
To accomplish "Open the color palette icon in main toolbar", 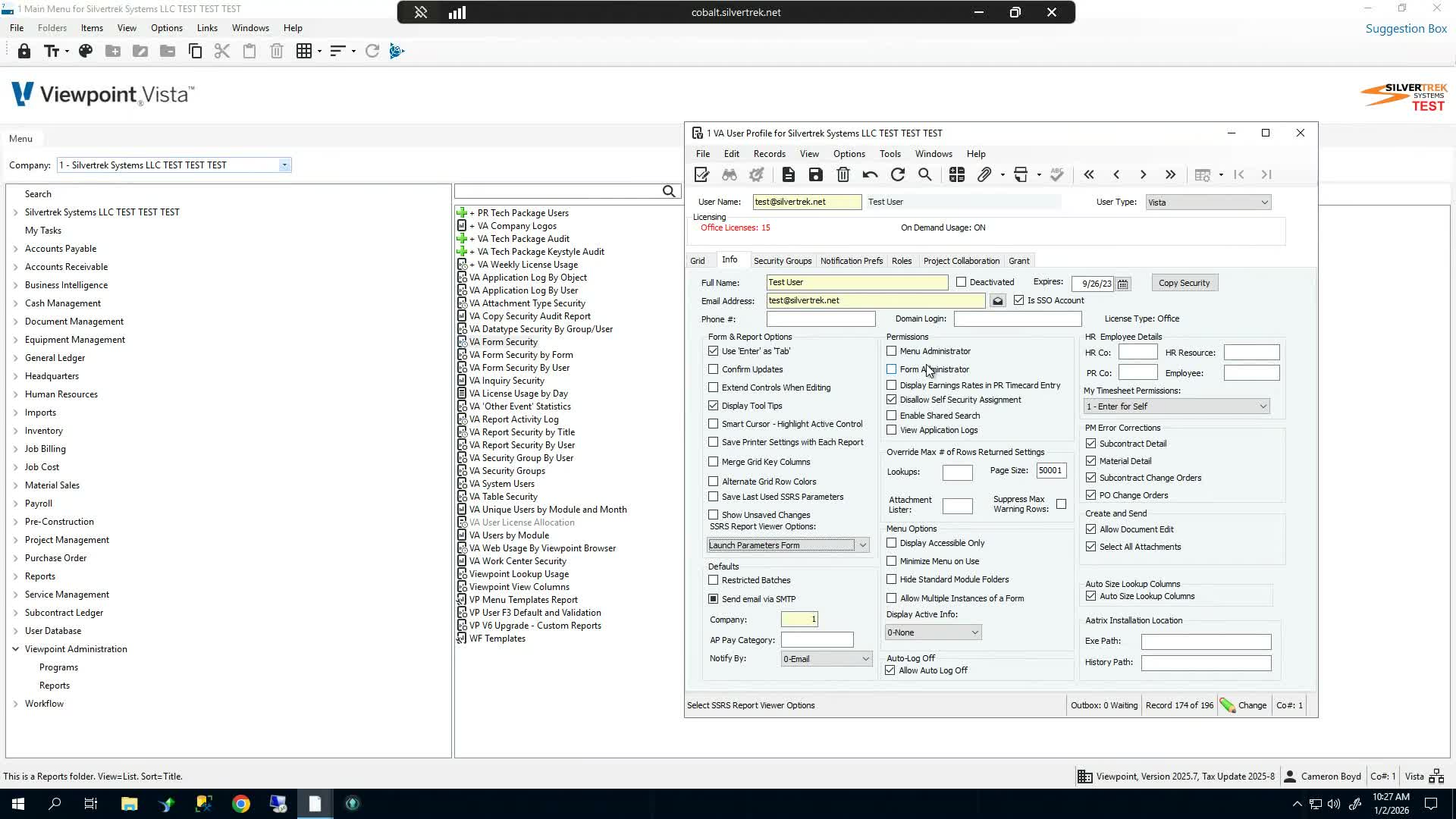I will 86,52.
